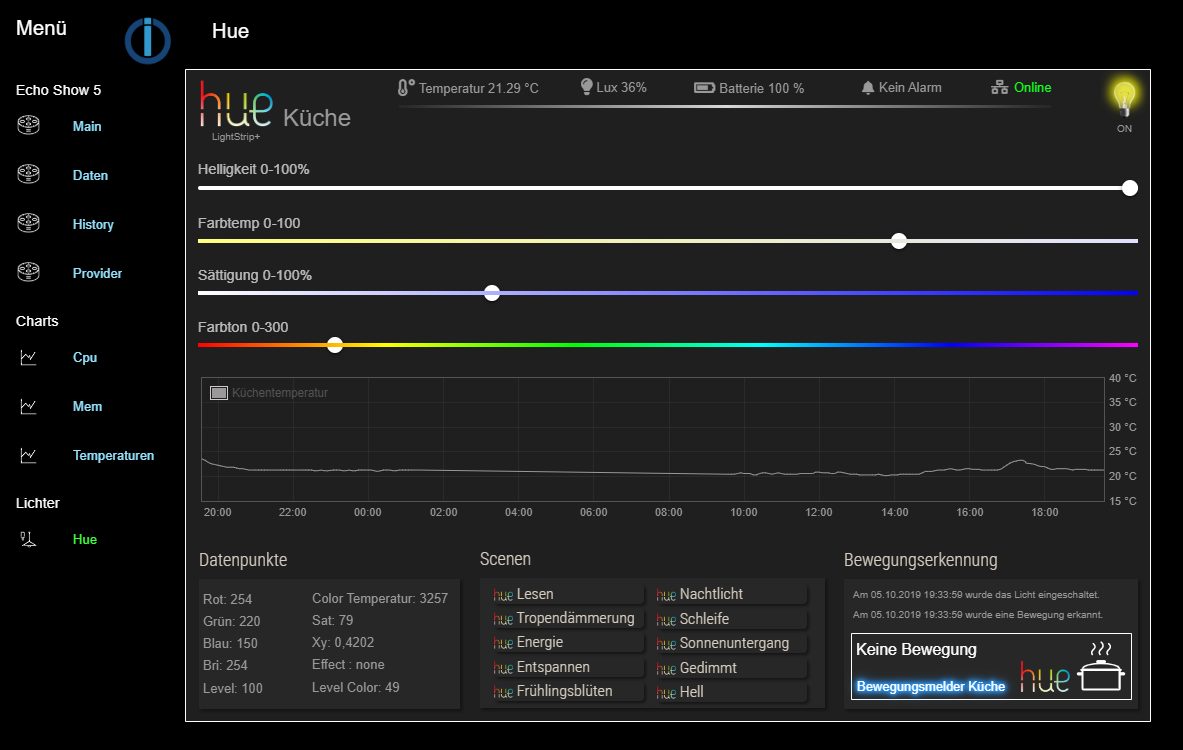Click the Sättigung slider handle
The width and height of the screenshot is (1183, 750).
492,293
